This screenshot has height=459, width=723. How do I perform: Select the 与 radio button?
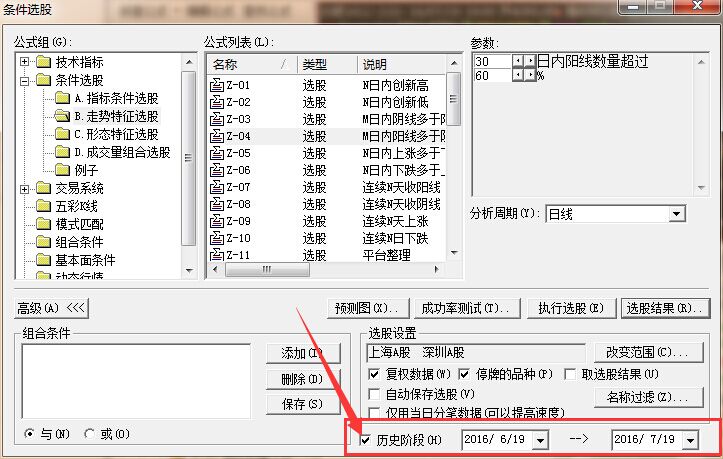click(29, 434)
